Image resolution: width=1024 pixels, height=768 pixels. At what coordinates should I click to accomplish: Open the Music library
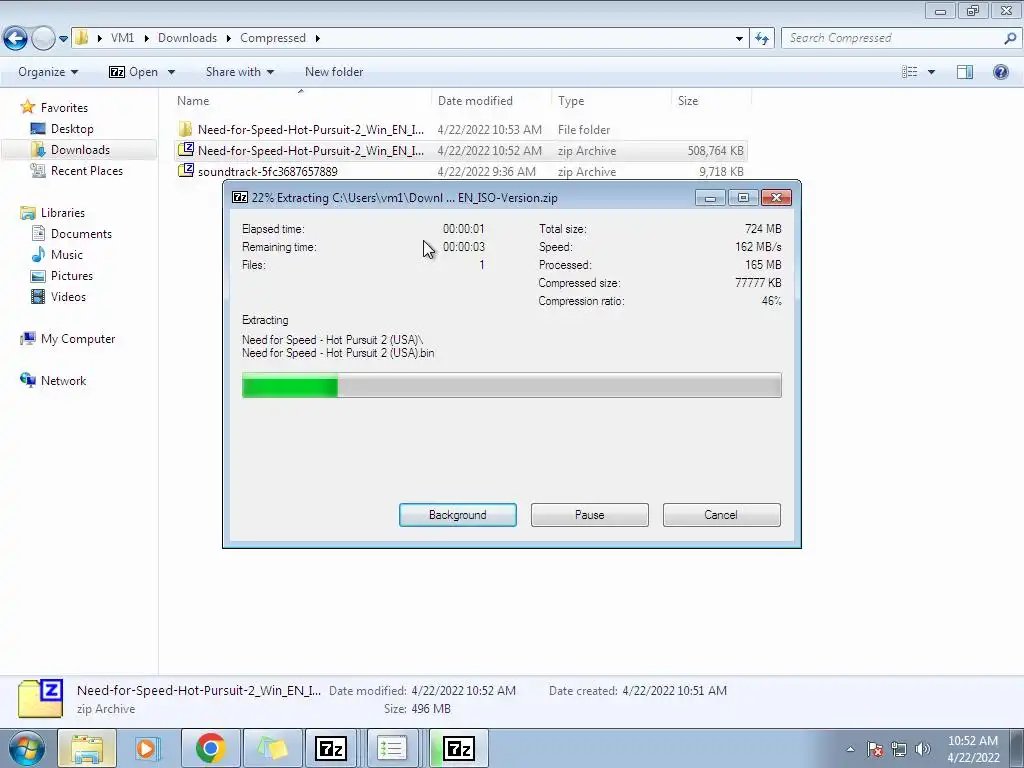[x=67, y=255]
